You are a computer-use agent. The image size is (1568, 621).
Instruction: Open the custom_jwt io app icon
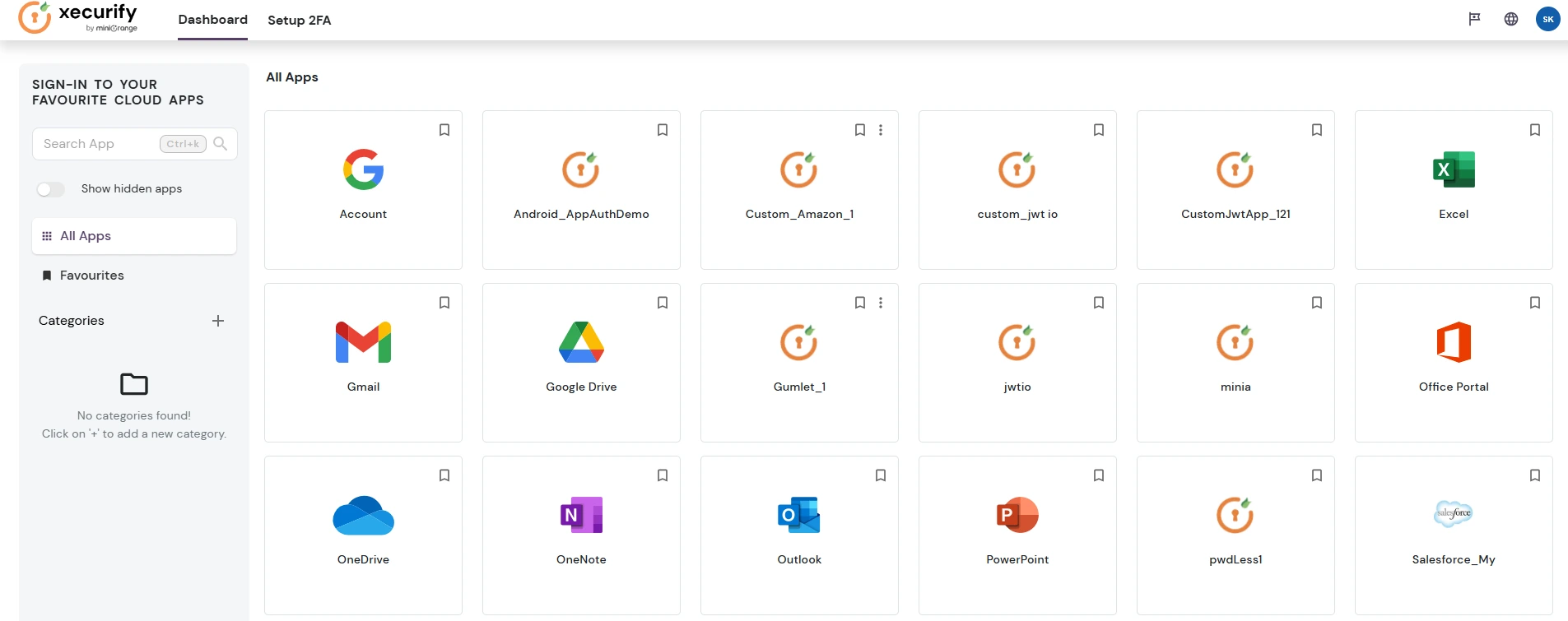pos(1017,169)
